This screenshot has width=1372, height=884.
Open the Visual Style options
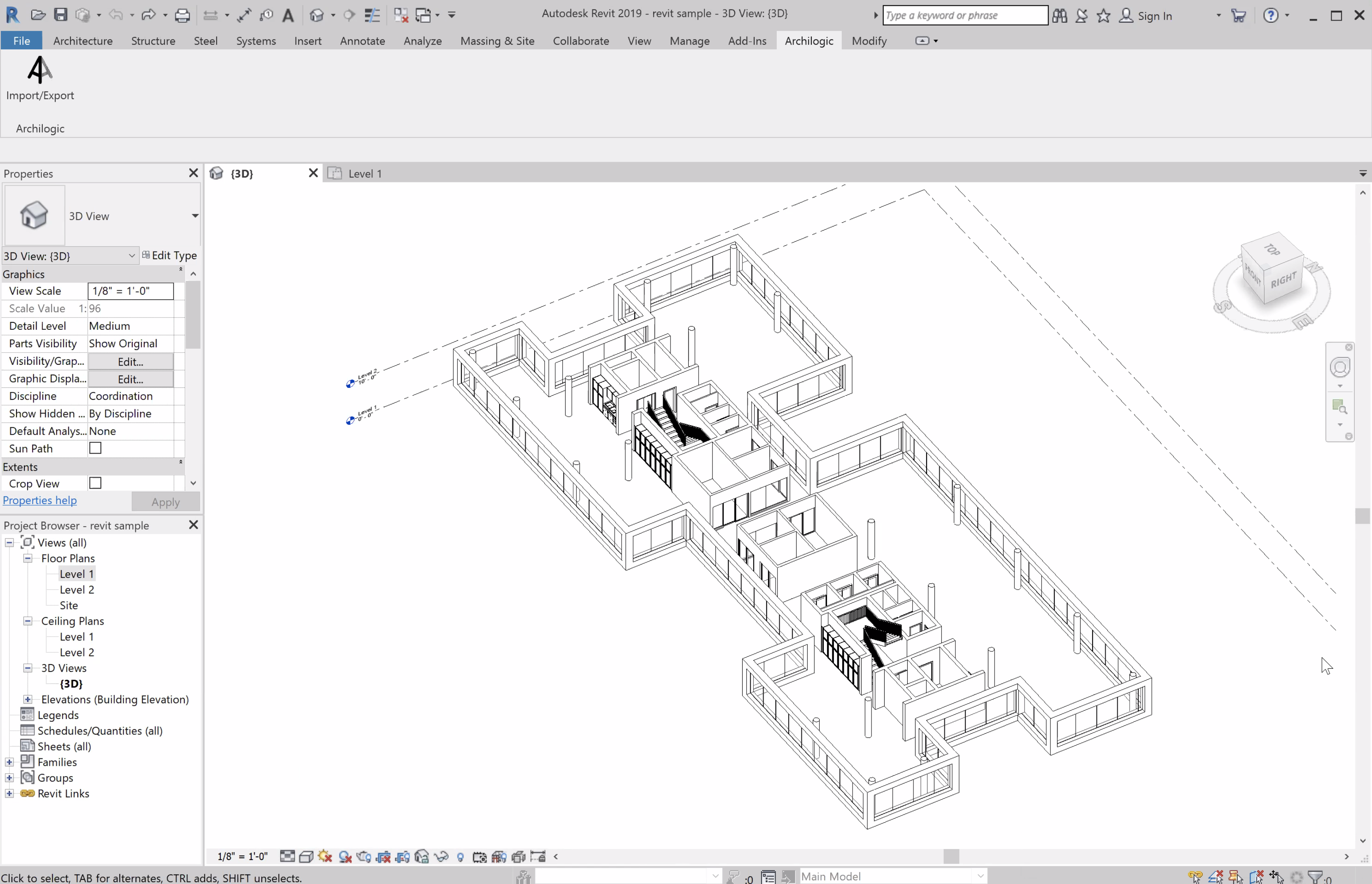(306, 856)
